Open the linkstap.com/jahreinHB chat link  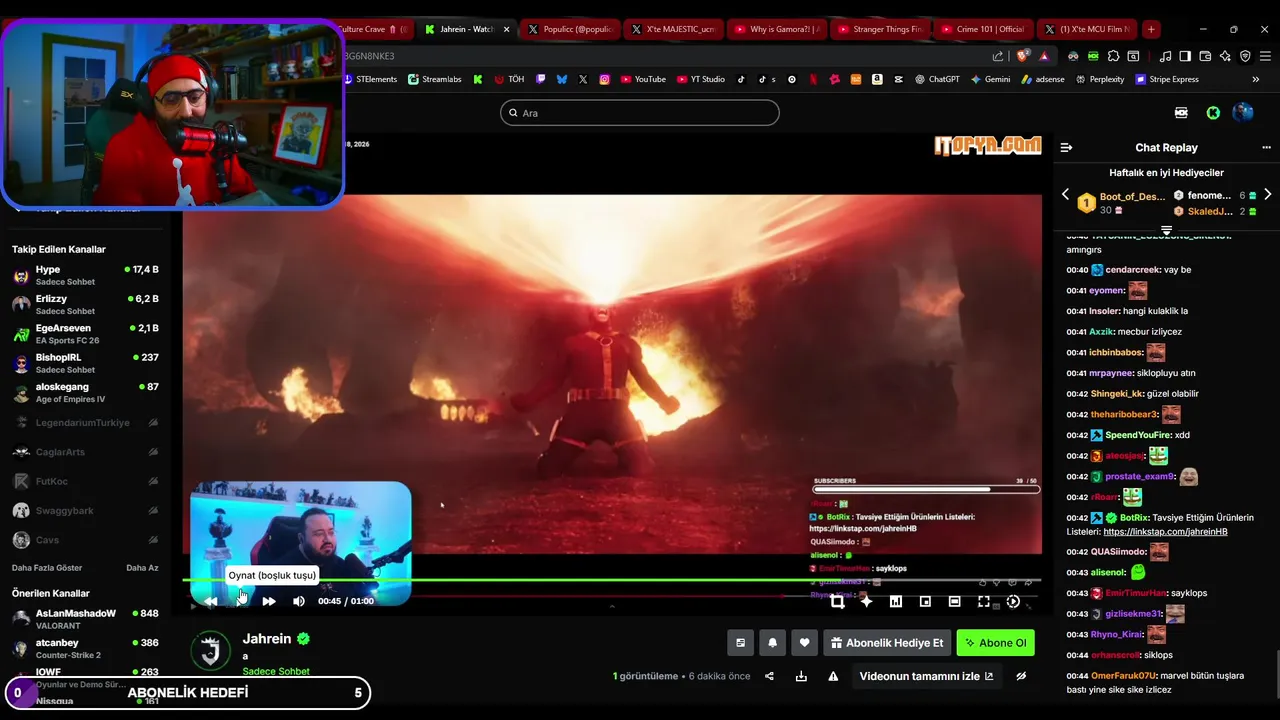tap(1165, 532)
